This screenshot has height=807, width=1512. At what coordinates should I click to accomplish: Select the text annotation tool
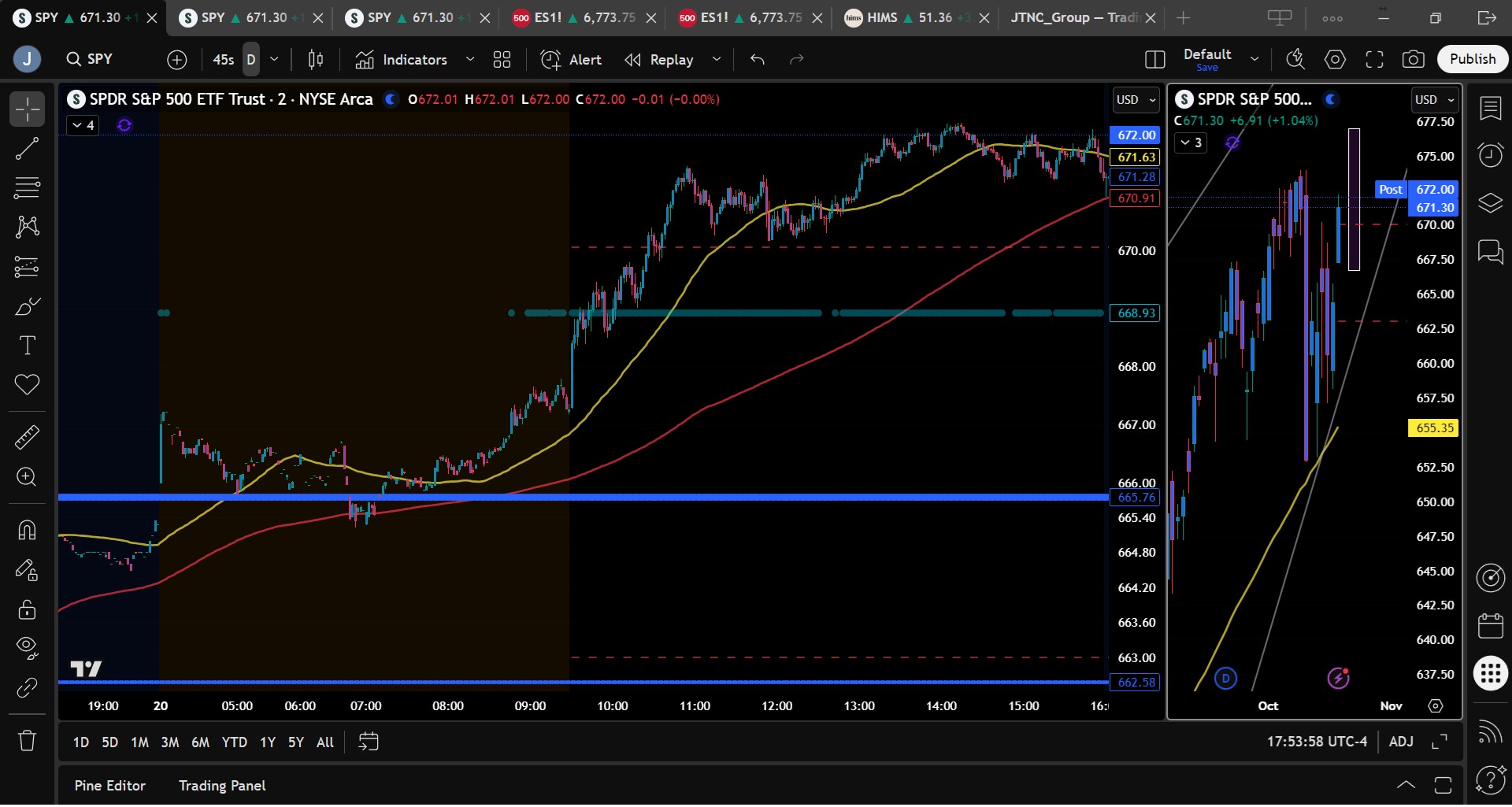pyautogui.click(x=27, y=346)
